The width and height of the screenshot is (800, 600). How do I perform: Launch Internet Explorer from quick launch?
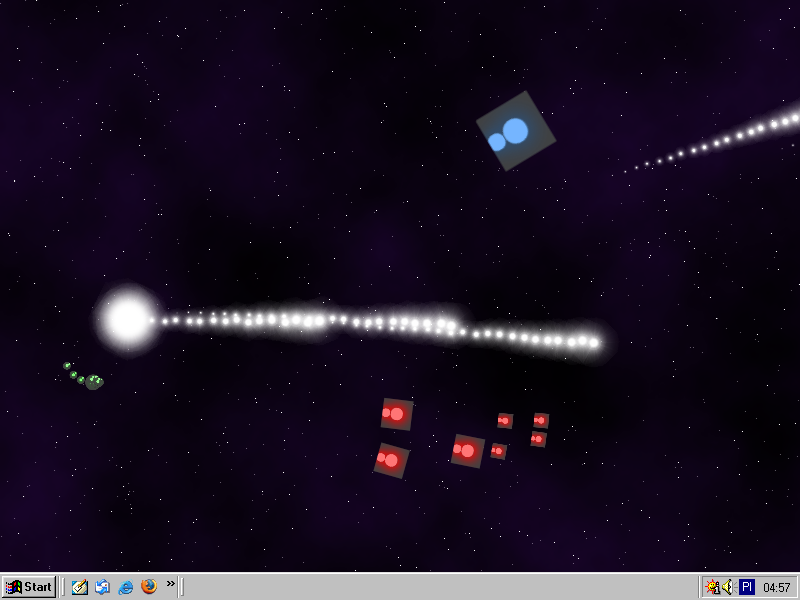tap(126, 587)
